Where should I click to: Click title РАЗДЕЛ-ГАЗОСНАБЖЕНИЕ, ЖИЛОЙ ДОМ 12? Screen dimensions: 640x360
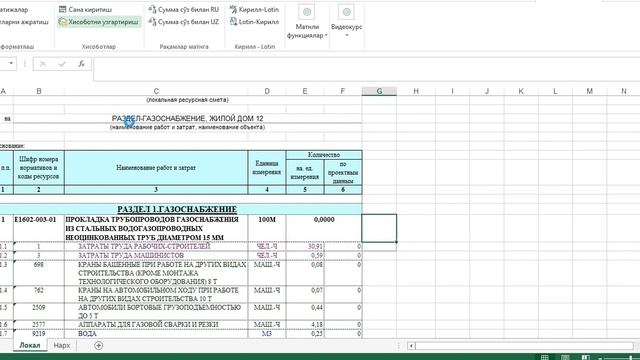pyautogui.click(x=187, y=118)
